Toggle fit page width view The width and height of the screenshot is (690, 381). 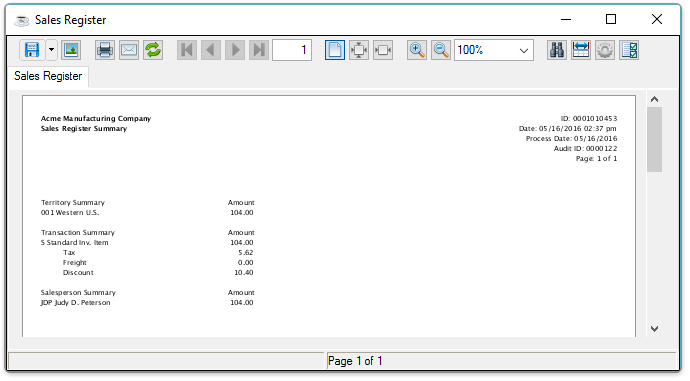point(383,50)
